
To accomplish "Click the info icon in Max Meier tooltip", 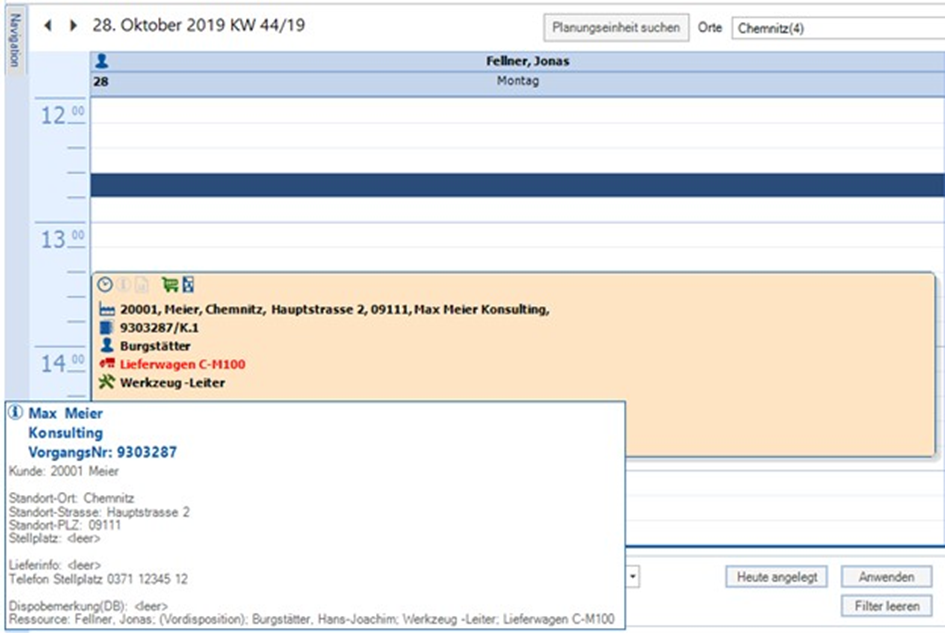I will 16,412.
